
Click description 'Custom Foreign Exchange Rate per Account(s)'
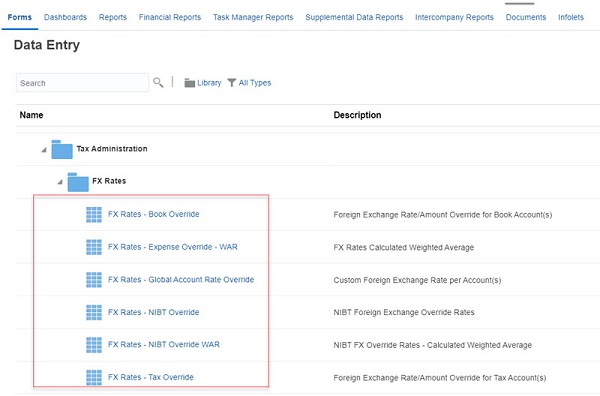[x=417, y=280]
